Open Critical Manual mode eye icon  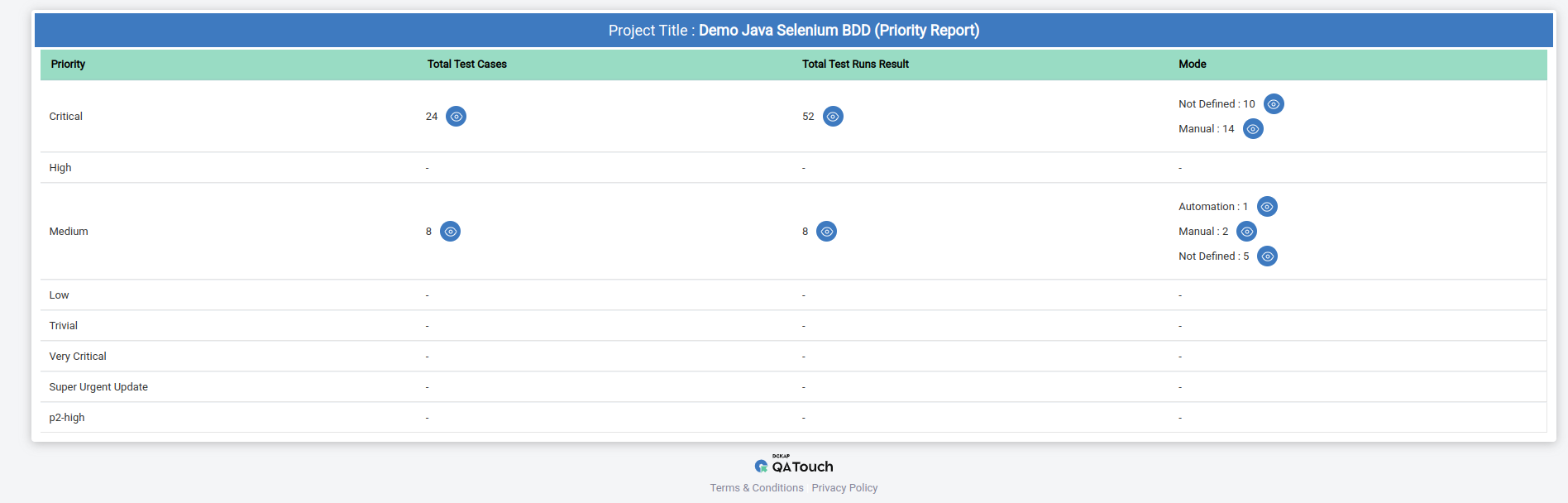1253,129
